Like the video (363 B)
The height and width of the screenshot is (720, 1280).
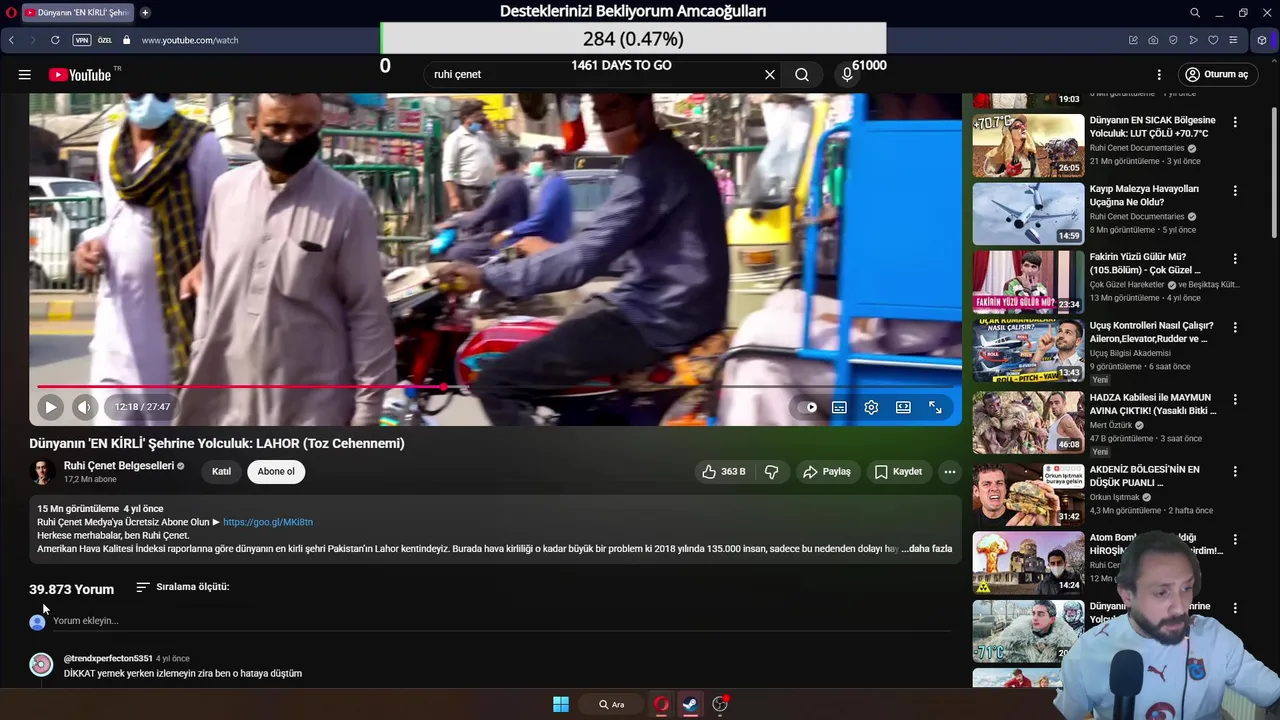[x=724, y=472]
